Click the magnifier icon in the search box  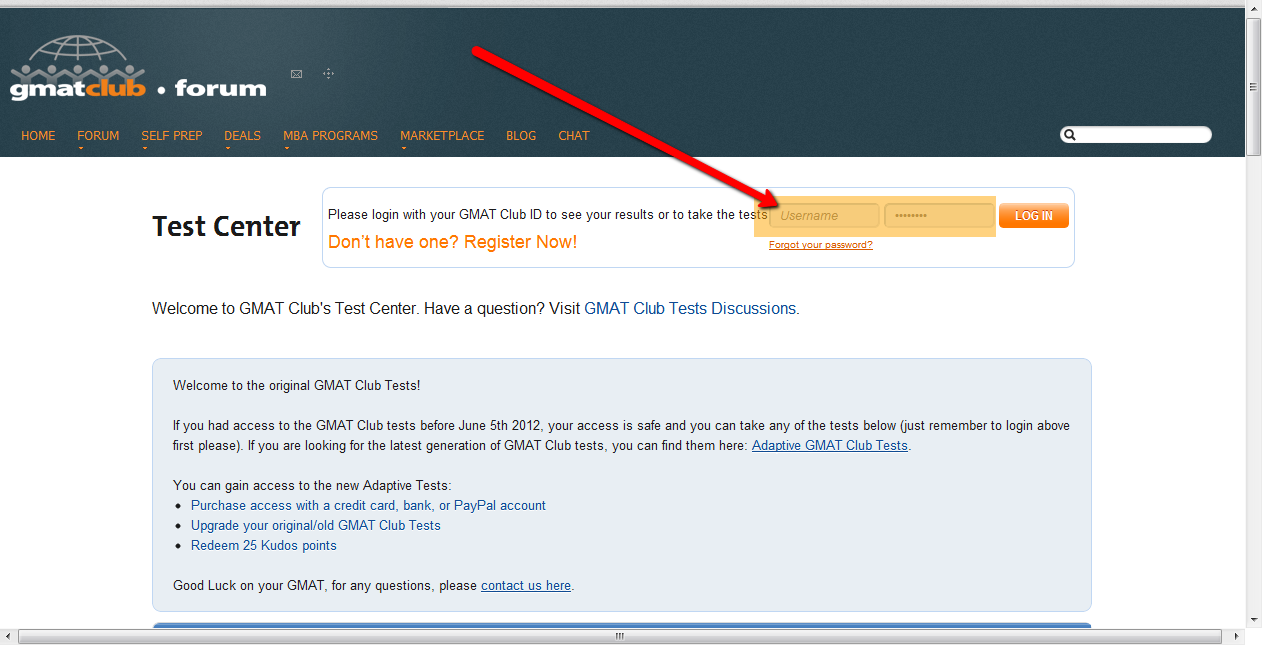point(1069,134)
